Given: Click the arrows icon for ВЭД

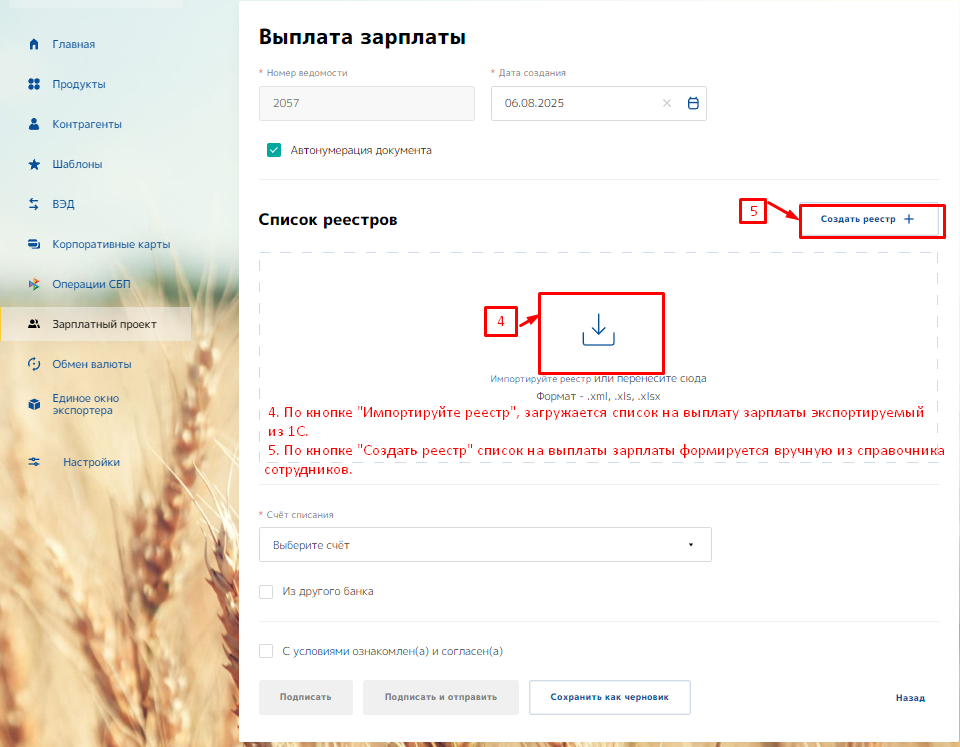Looking at the screenshot, I should point(34,204).
